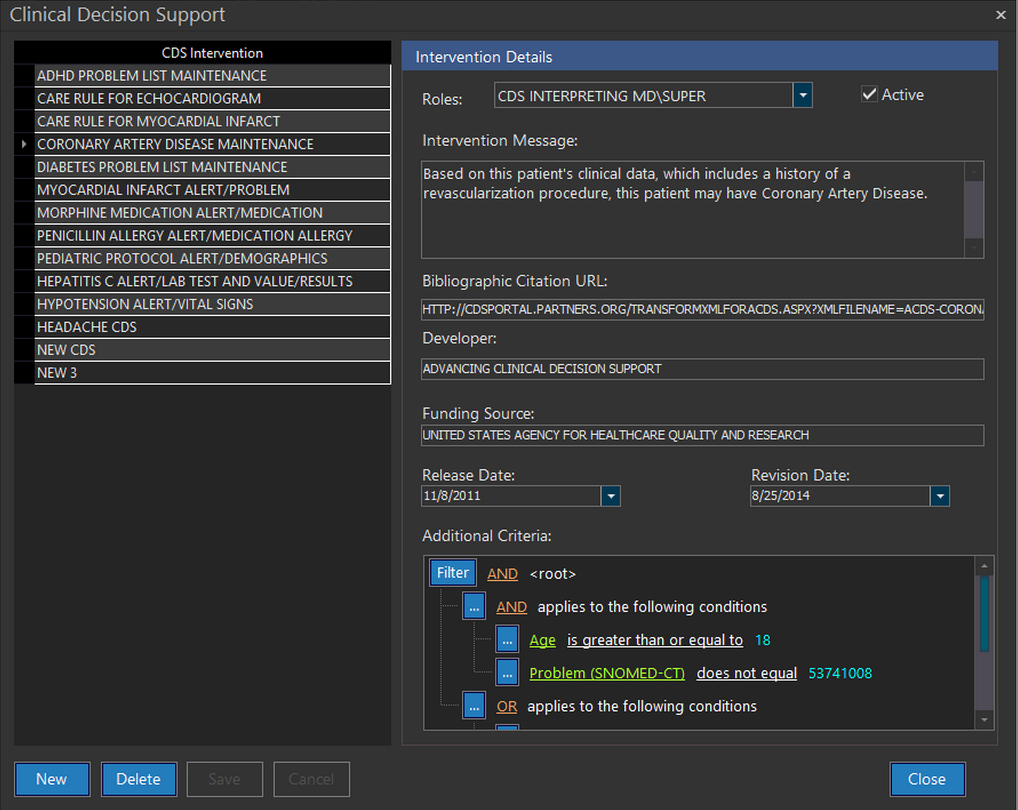1018x810 pixels.
Task: Choose the ADHD PROBLEM LIST MAINTENANCE row
Action: click(212, 76)
